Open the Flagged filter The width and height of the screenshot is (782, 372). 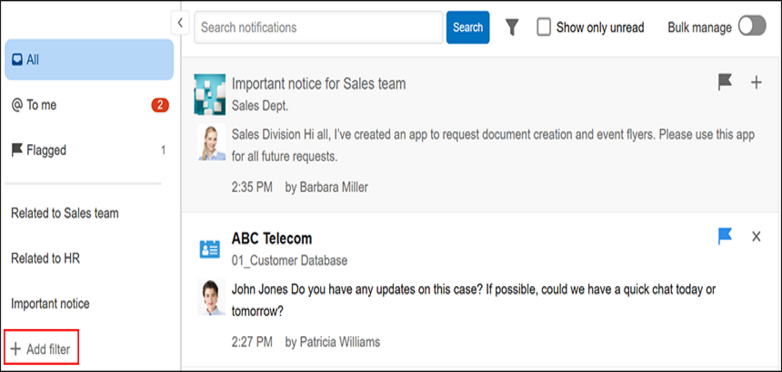89,150
